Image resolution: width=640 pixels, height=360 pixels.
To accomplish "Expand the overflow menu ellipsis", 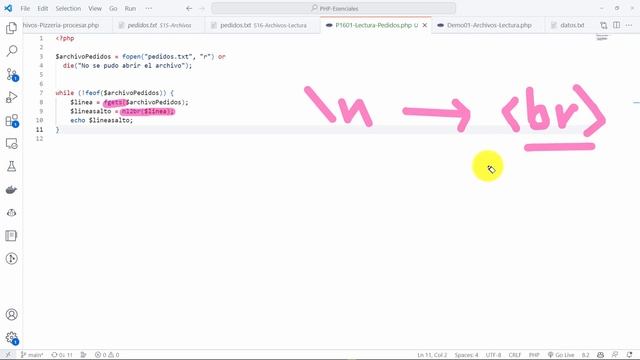I will pos(149,8).
